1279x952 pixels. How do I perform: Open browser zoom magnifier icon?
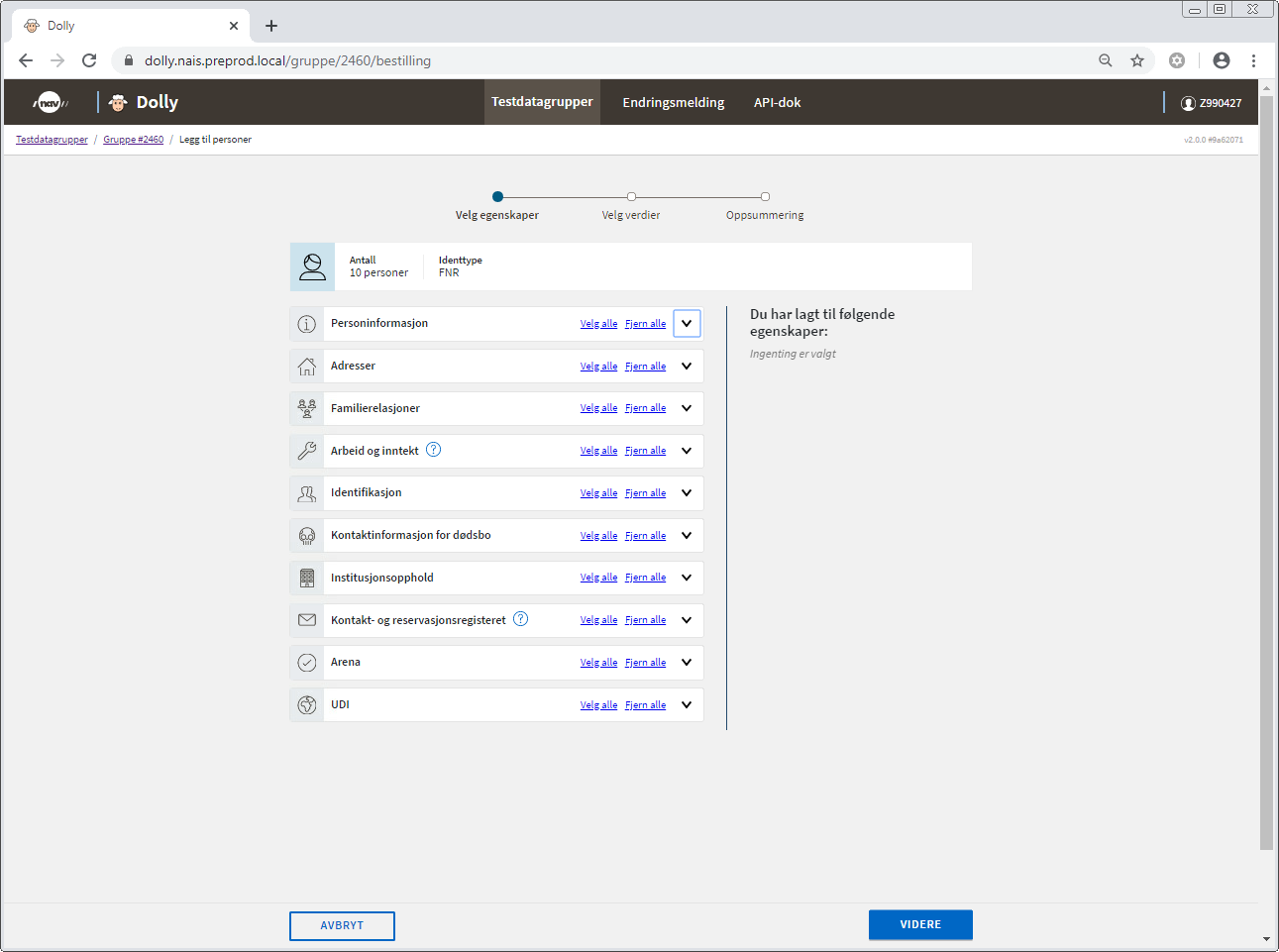click(1106, 60)
